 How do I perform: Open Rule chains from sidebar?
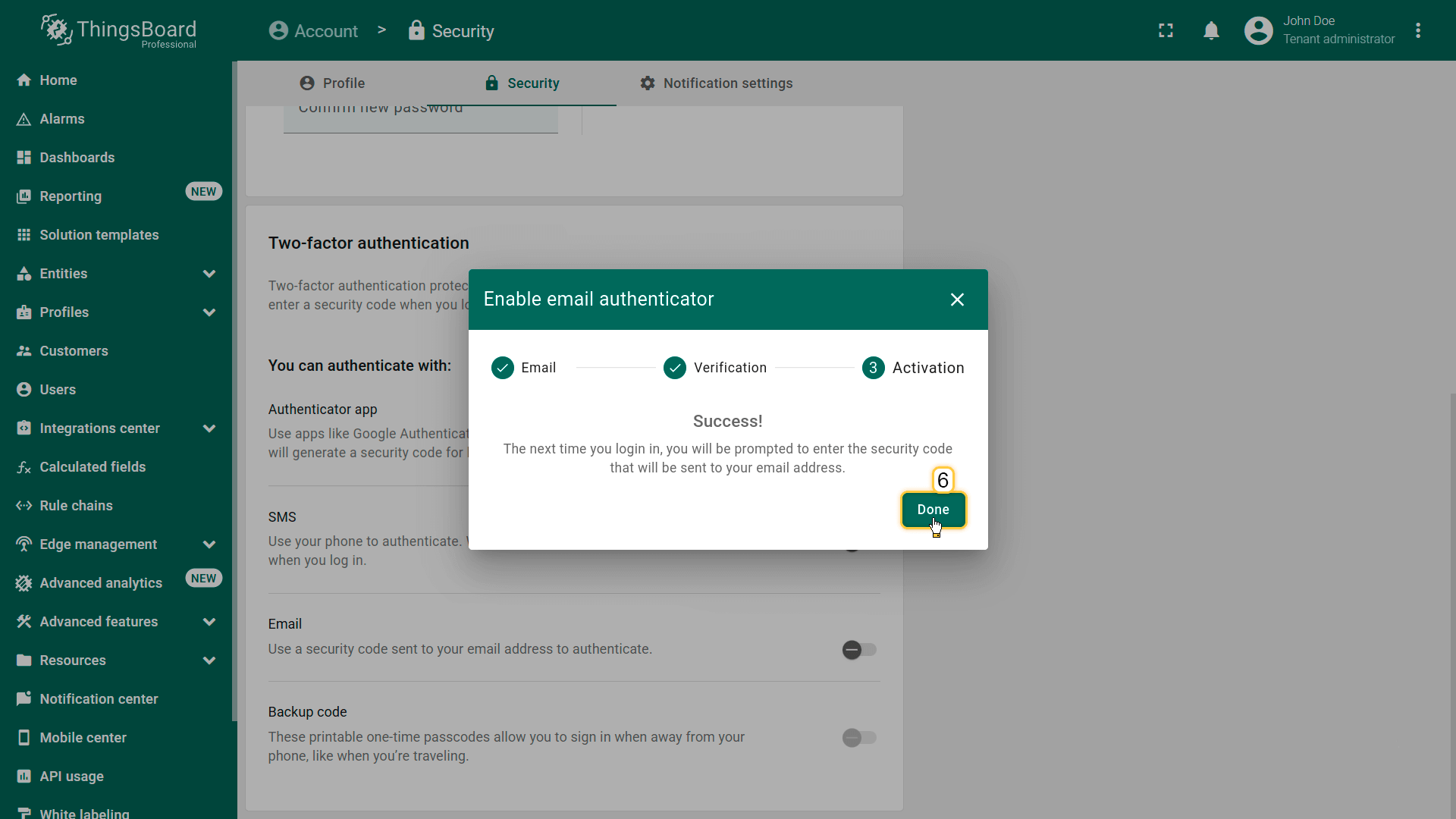(76, 506)
